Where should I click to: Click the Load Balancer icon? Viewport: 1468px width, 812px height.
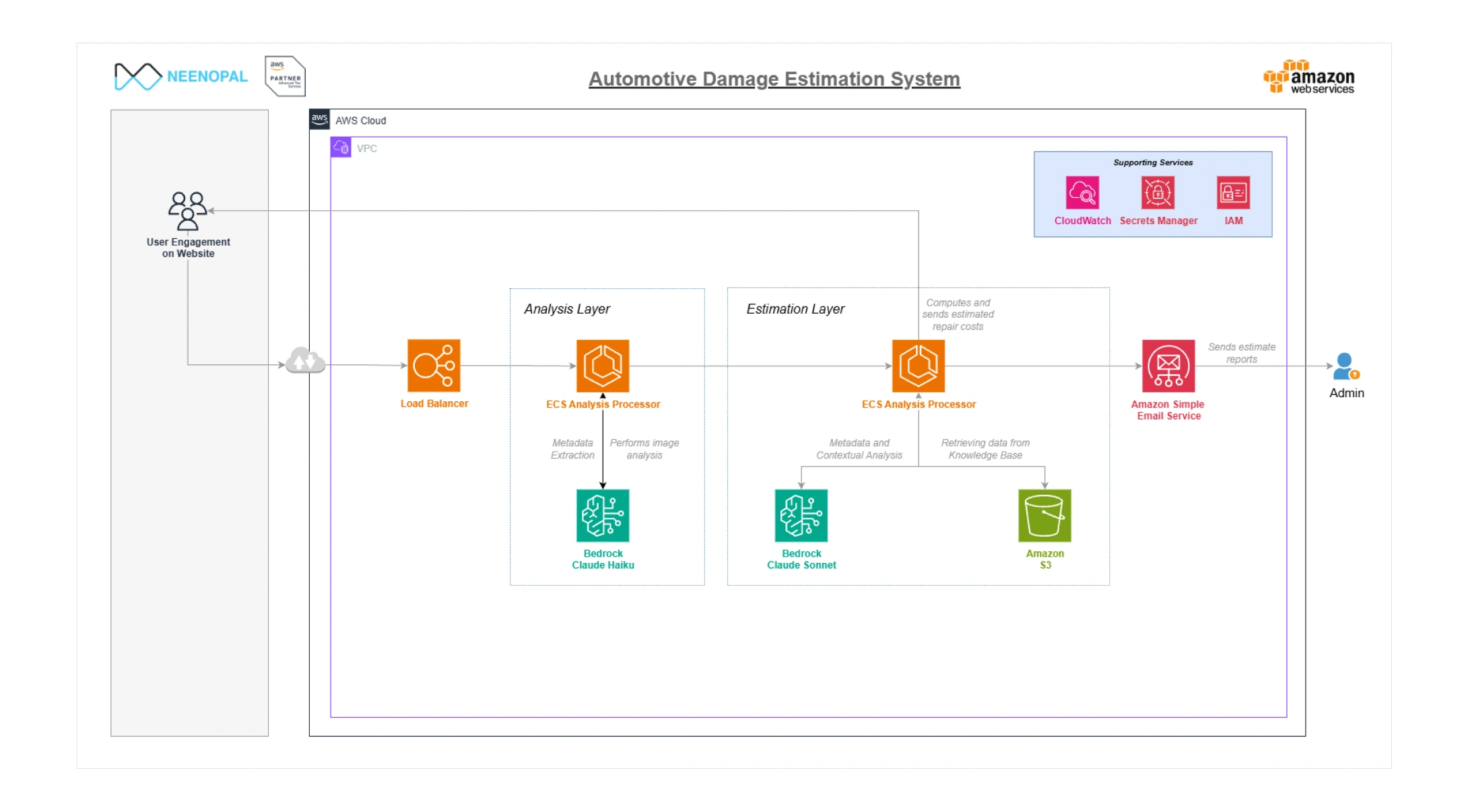tap(434, 365)
